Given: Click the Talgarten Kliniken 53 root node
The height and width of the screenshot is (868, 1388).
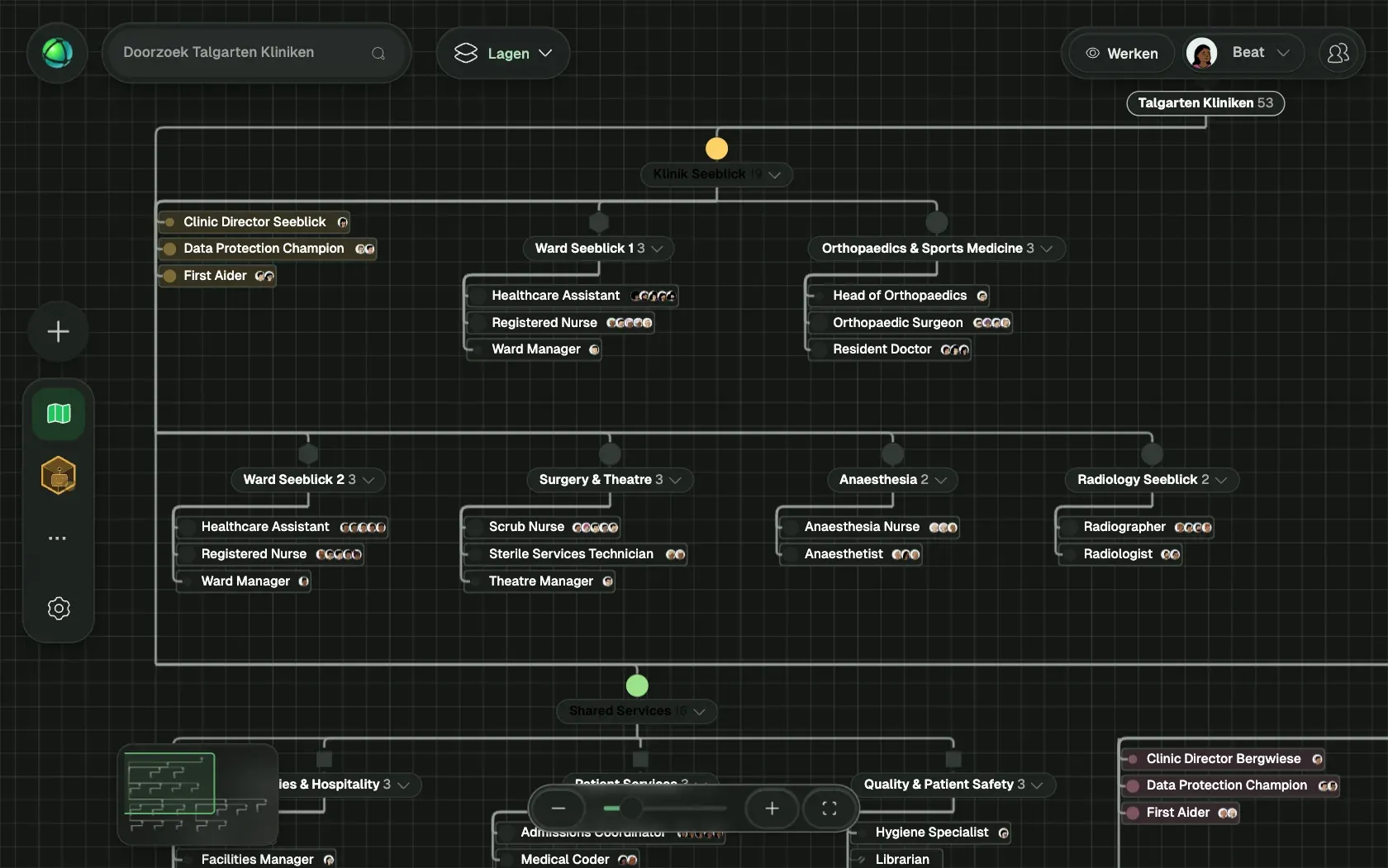Looking at the screenshot, I should [x=1205, y=103].
